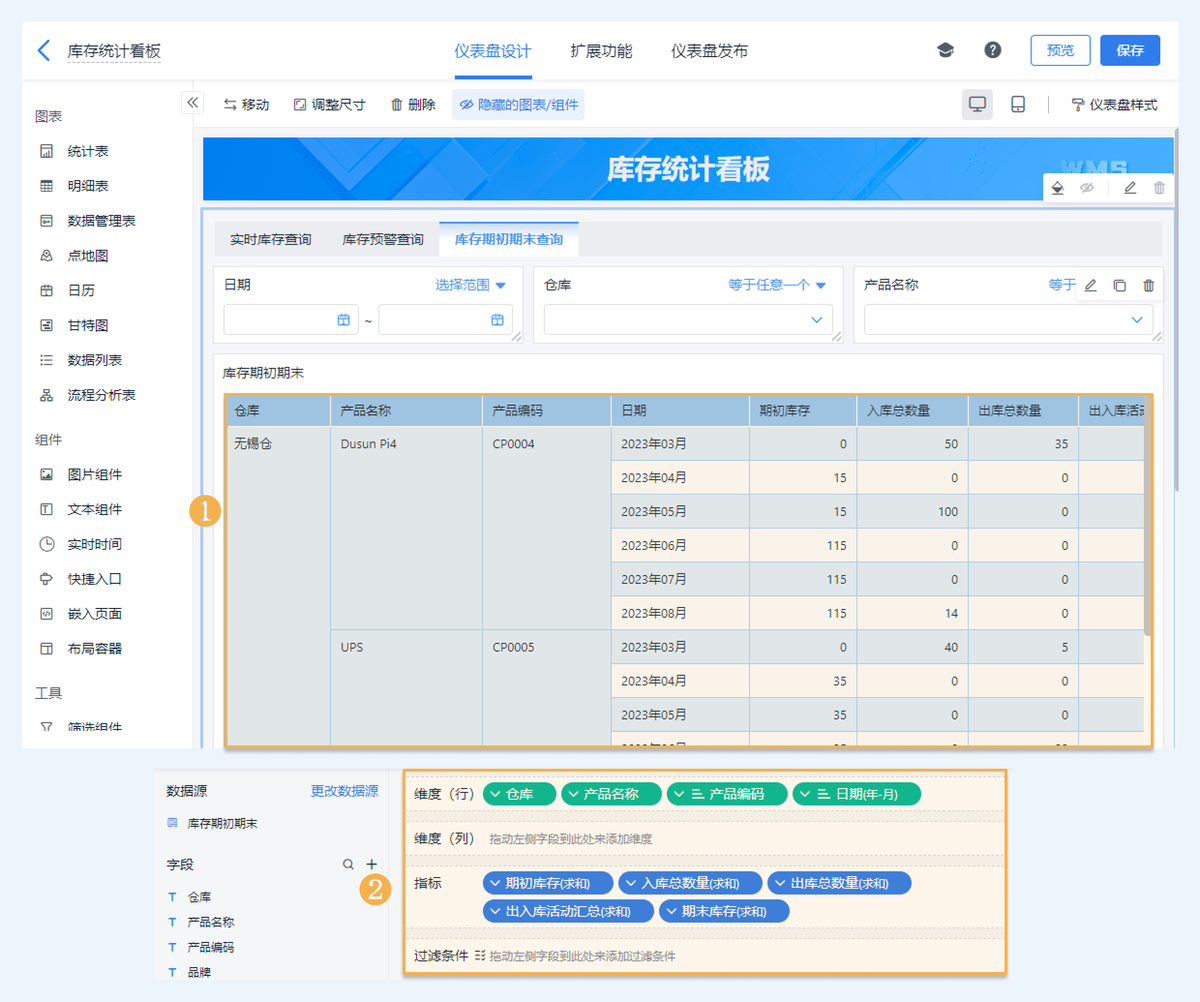
Task: Delete the 产品名称 filter component
Action: coord(1148,286)
